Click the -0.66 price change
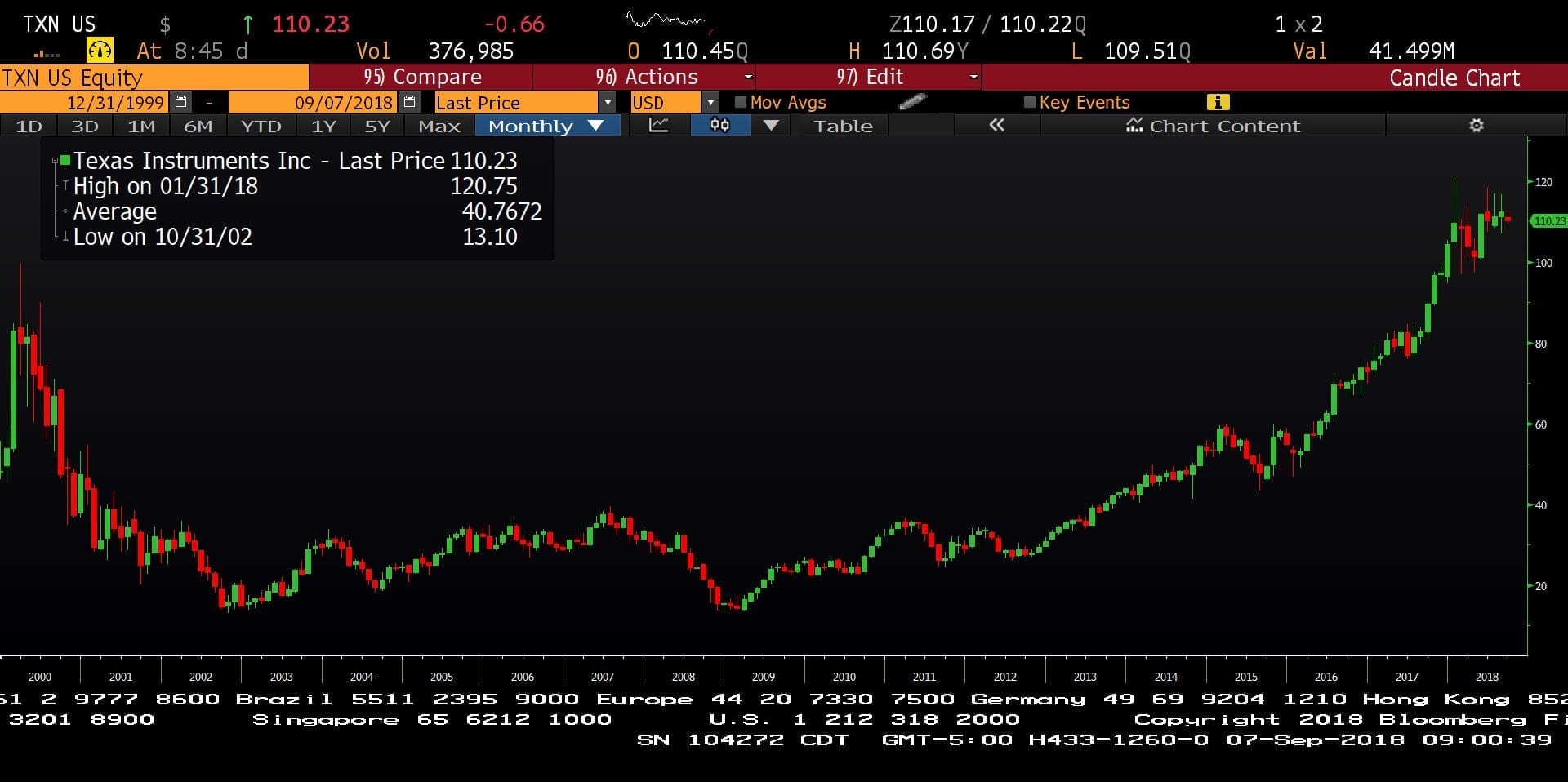The height and width of the screenshot is (782, 1568). (x=514, y=24)
